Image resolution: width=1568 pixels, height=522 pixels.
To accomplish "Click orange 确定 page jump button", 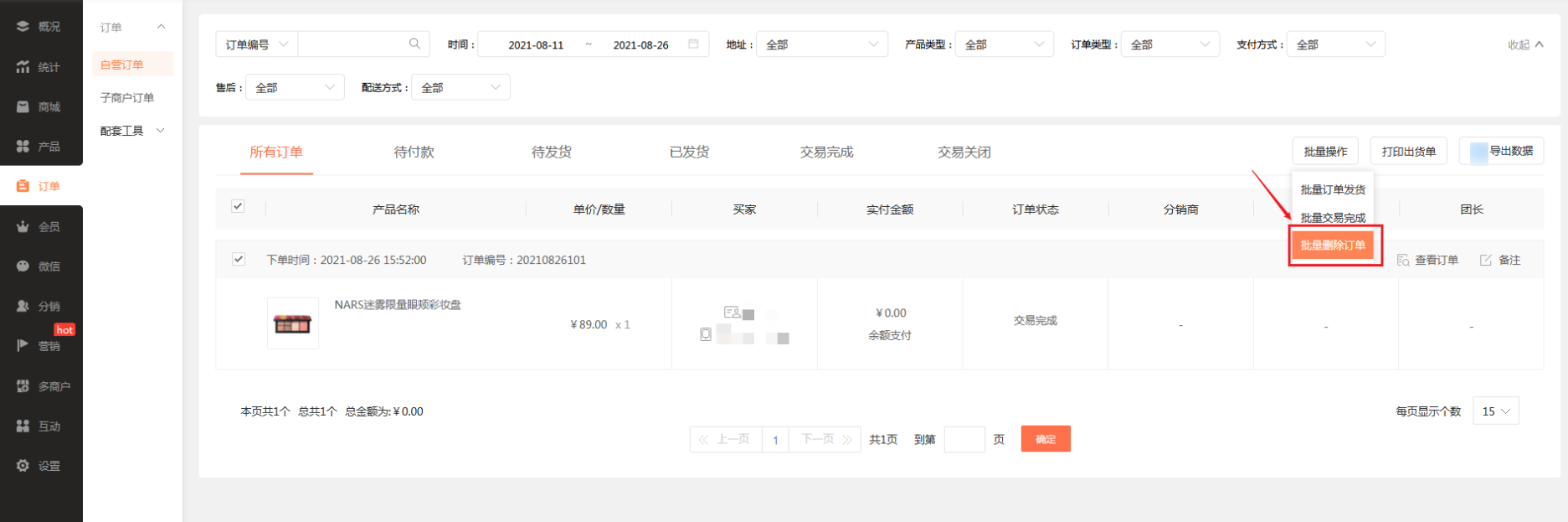I will tap(1046, 439).
